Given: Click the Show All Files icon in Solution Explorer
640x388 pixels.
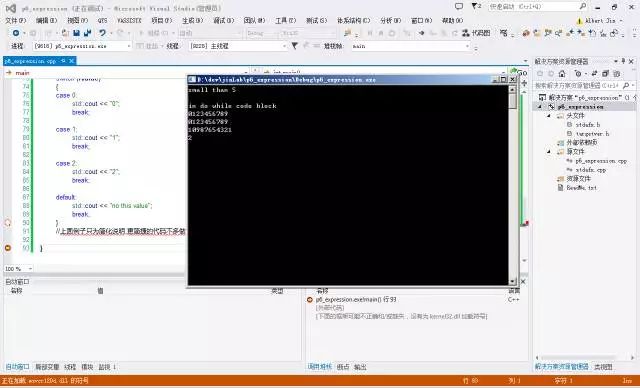Looking at the screenshot, I should pos(617,74).
